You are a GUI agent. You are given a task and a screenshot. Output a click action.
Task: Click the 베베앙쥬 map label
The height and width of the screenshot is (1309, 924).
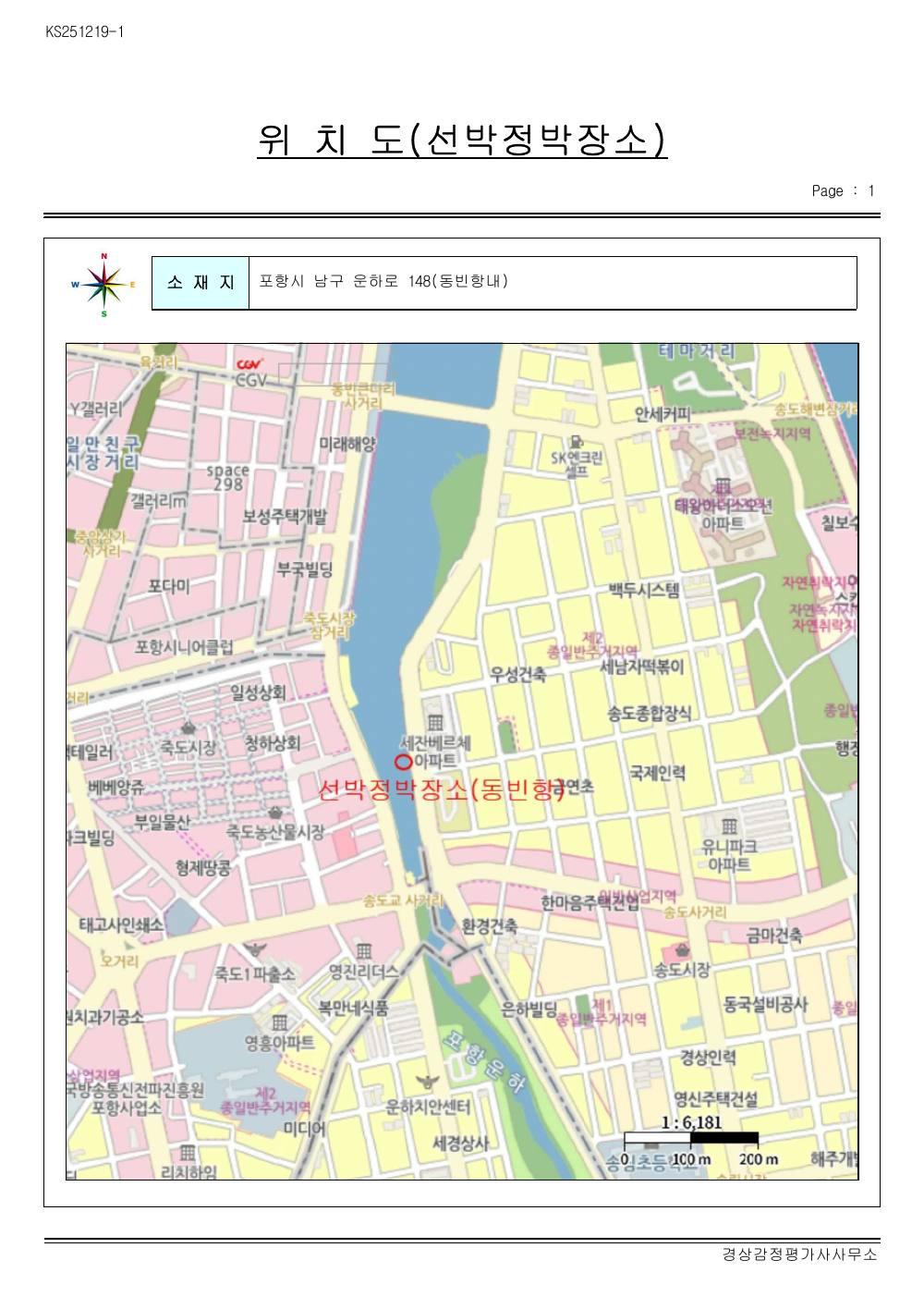116,788
